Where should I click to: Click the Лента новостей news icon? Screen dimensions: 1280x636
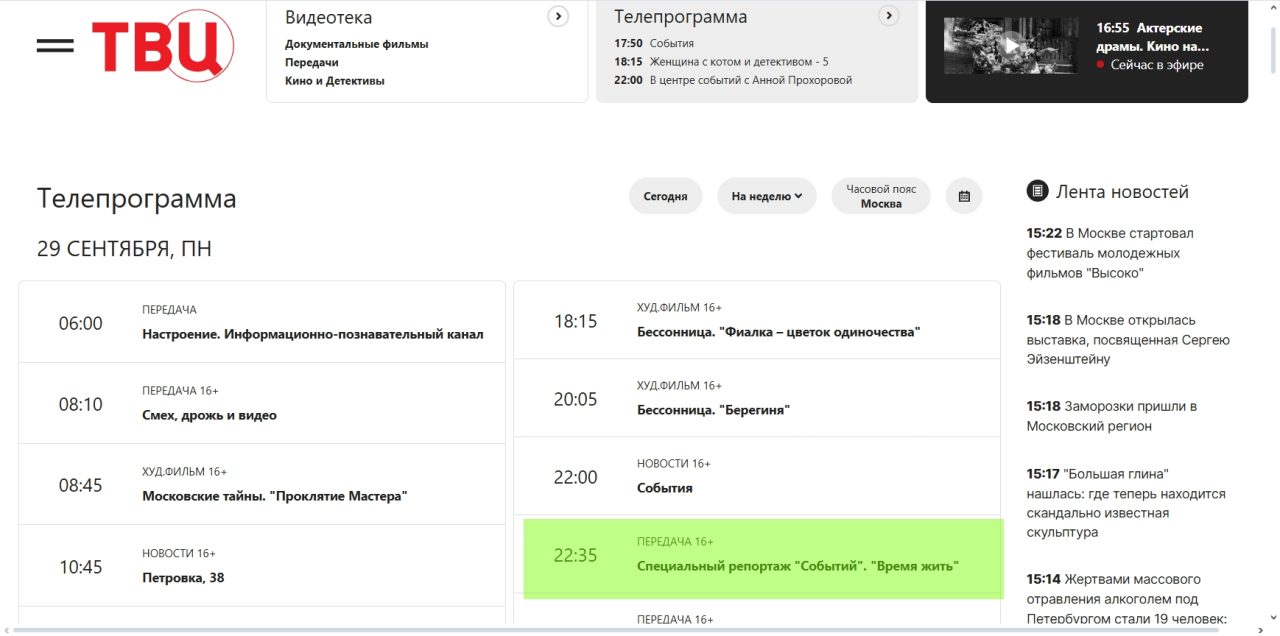[1038, 191]
